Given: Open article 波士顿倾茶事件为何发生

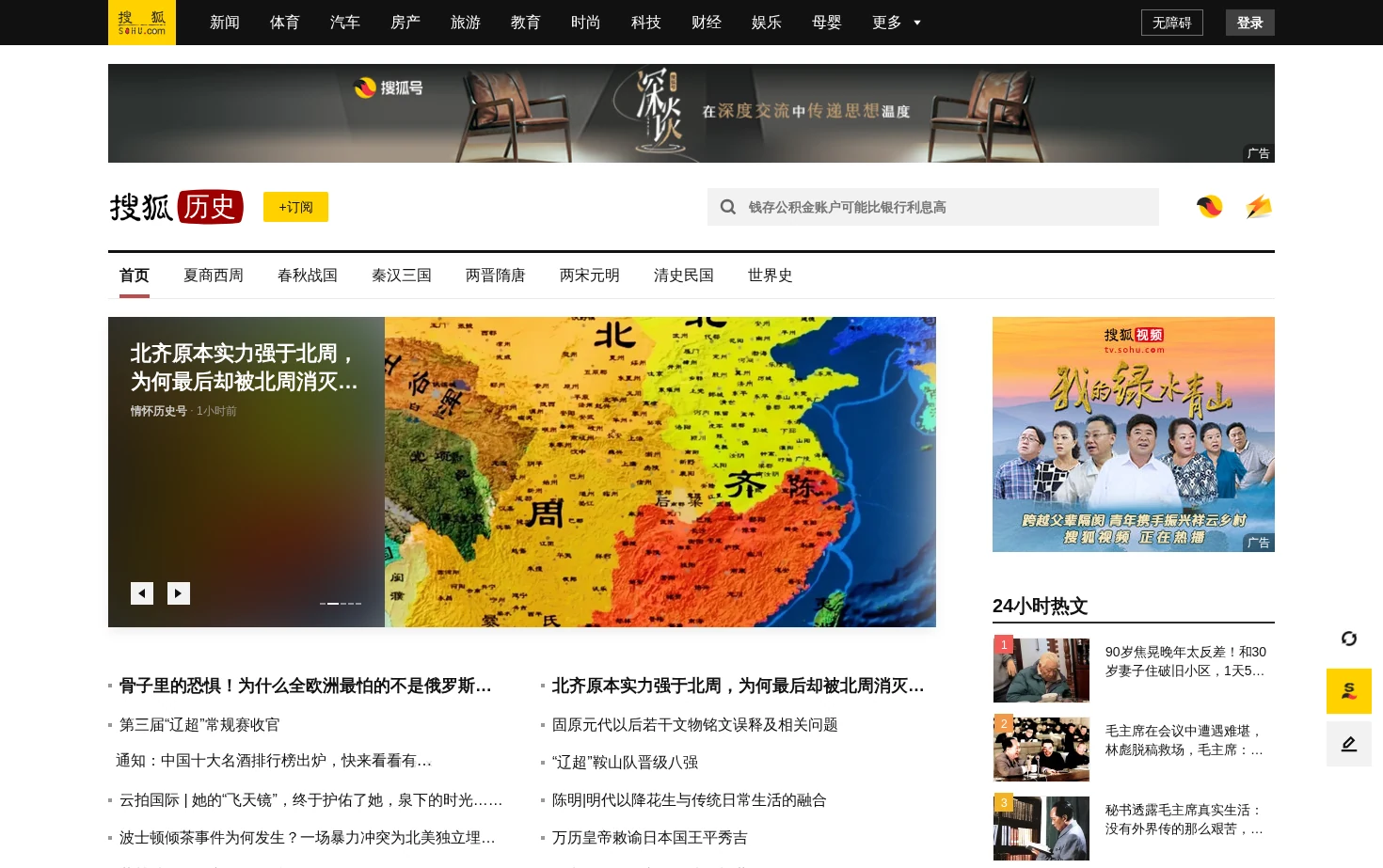Looking at the screenshot, I should click(x=308, y=838).
